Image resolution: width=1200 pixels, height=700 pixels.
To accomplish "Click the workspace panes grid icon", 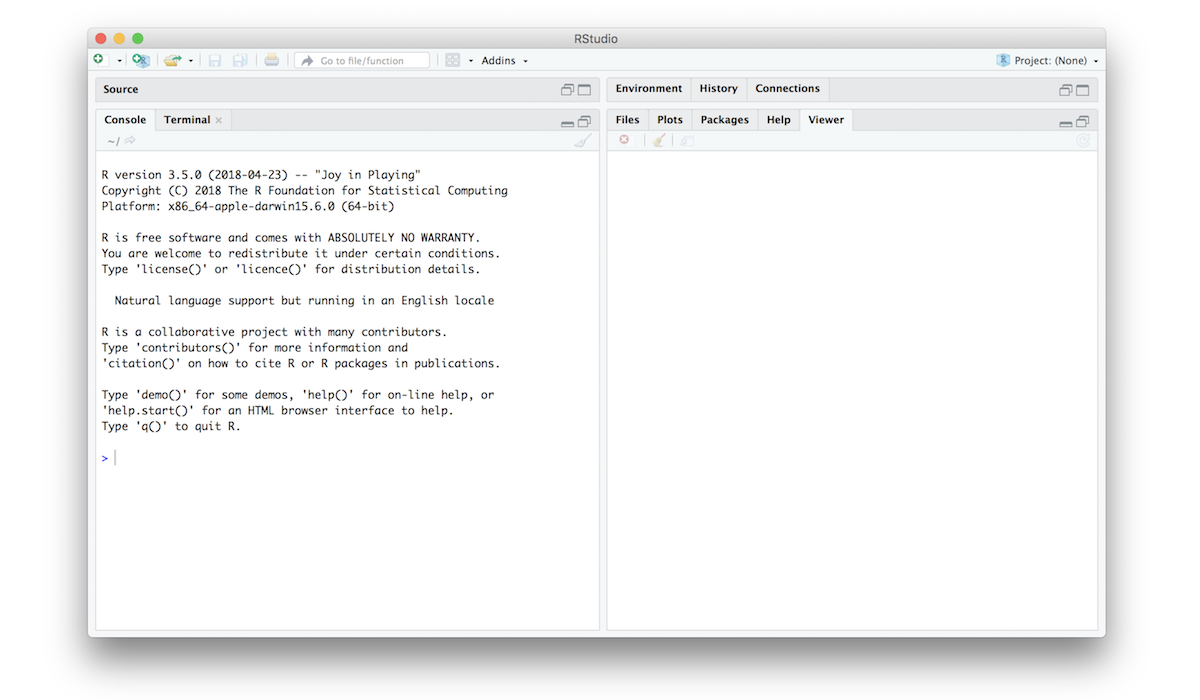I will click(x=453, y=61).
